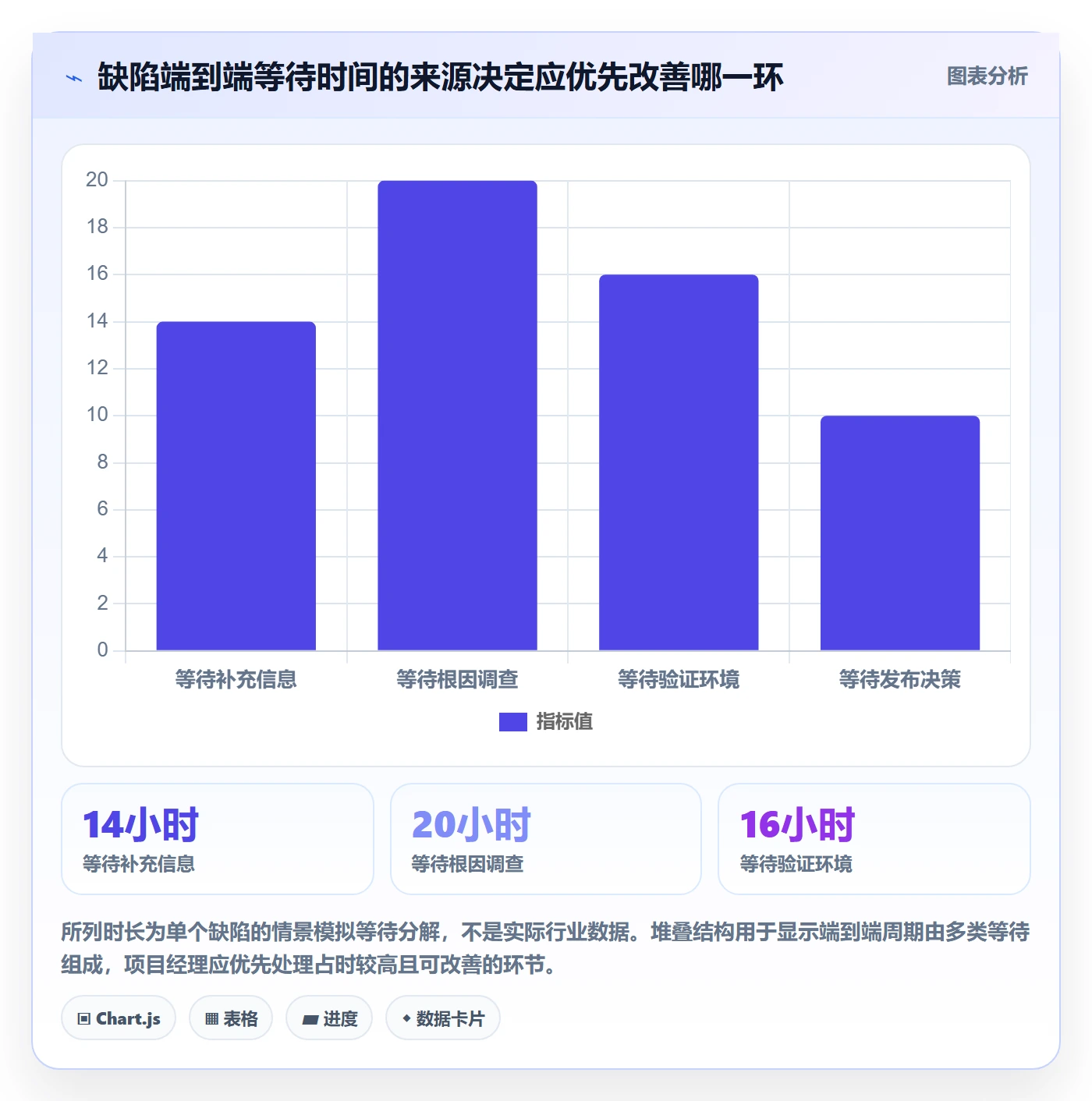
Task: Click the 进度 tag chip
Action: click(x=329, y=1018)
